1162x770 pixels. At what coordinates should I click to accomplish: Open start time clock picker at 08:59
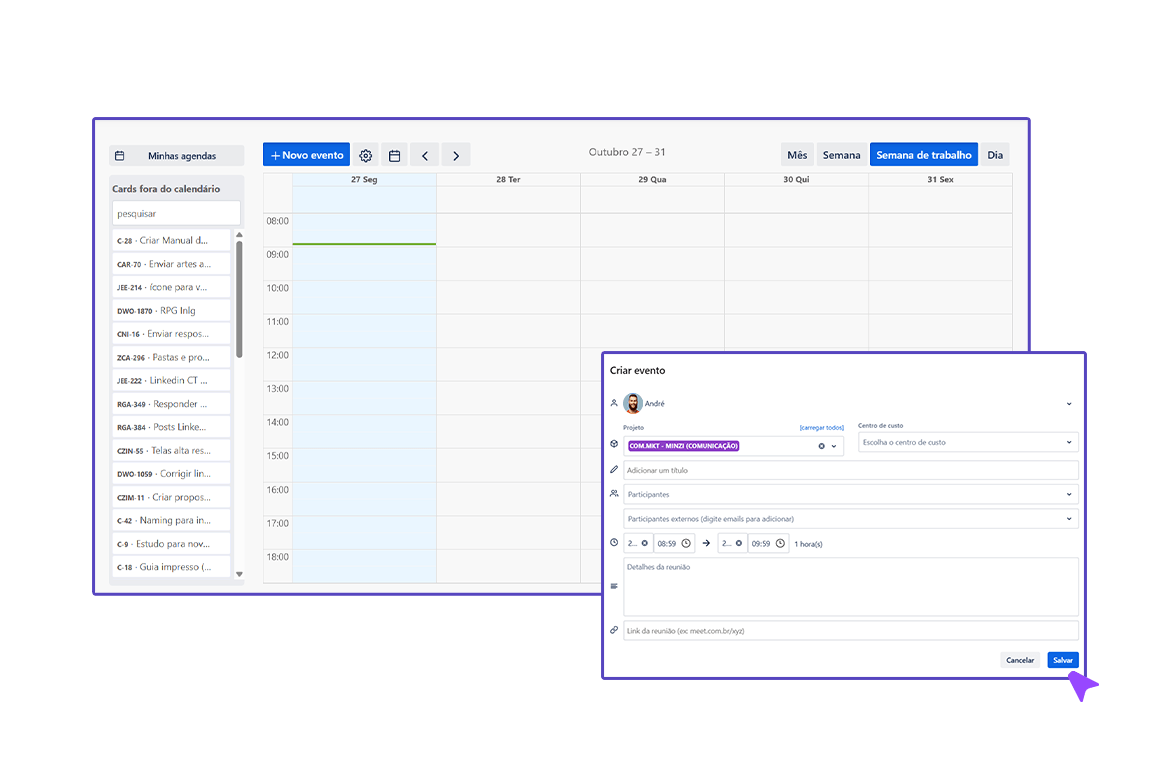(x=686, y=544)
